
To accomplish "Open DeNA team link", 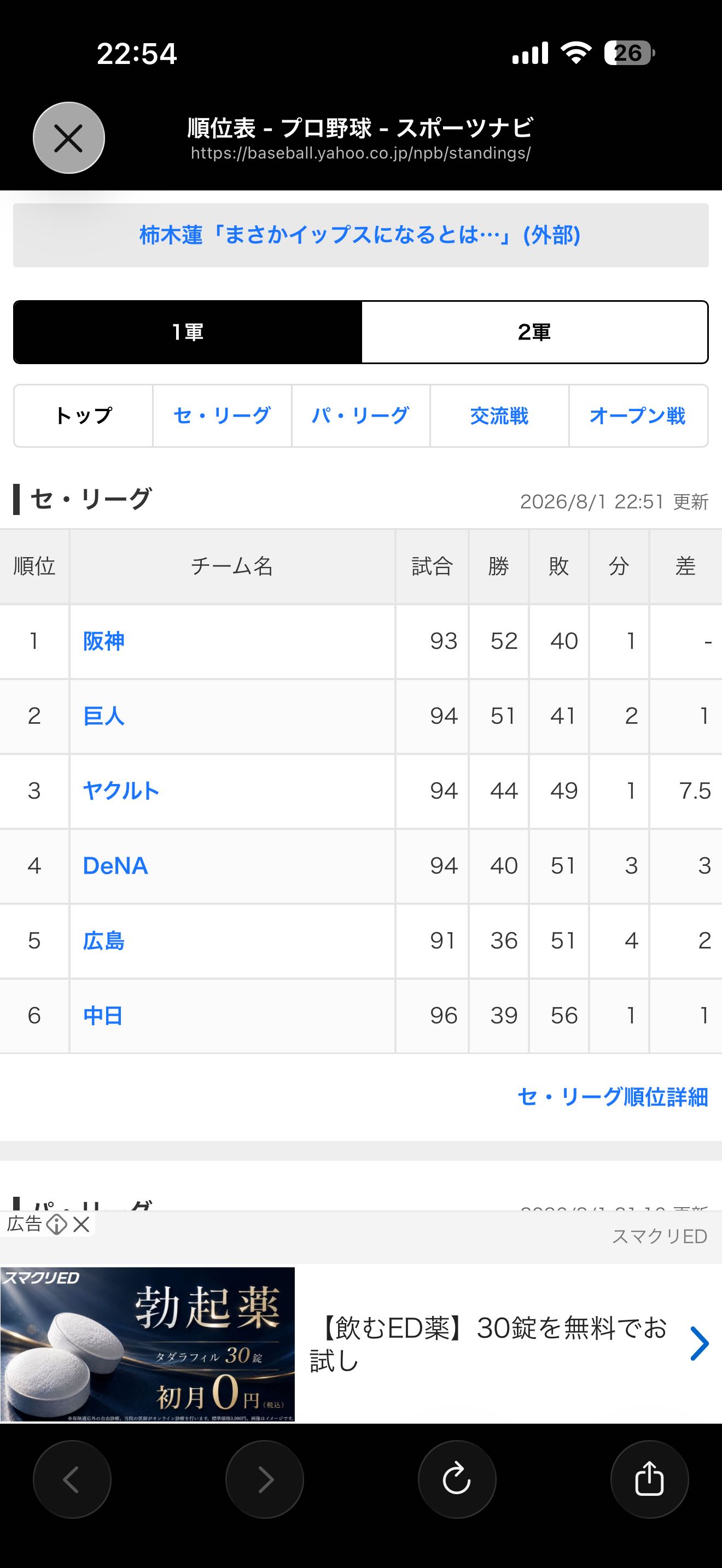I will [x=115, y=865].
